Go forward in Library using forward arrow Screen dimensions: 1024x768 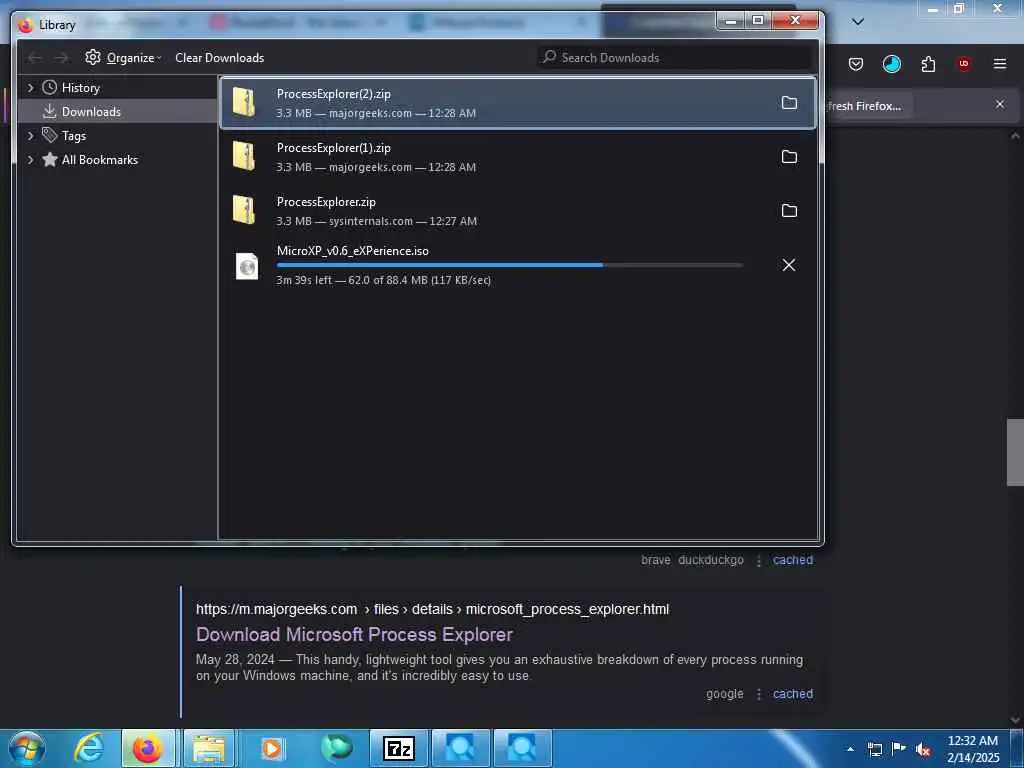[x=61, y=58]
